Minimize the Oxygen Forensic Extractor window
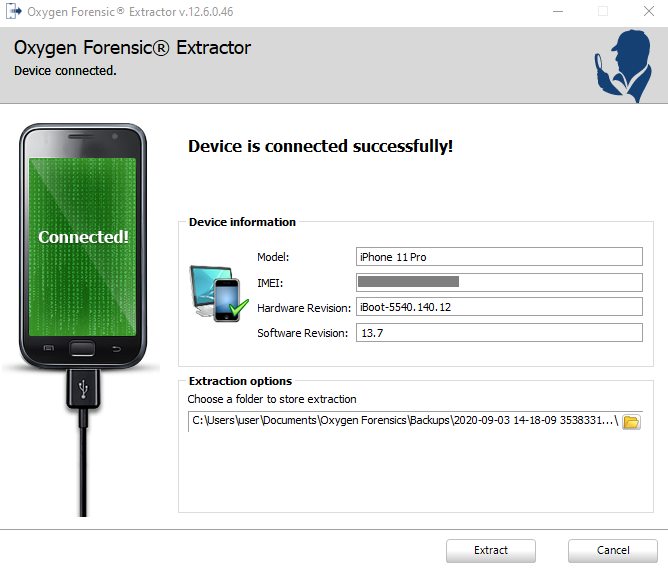Screen dimensions: 668x570 click(x=558, y=12)
